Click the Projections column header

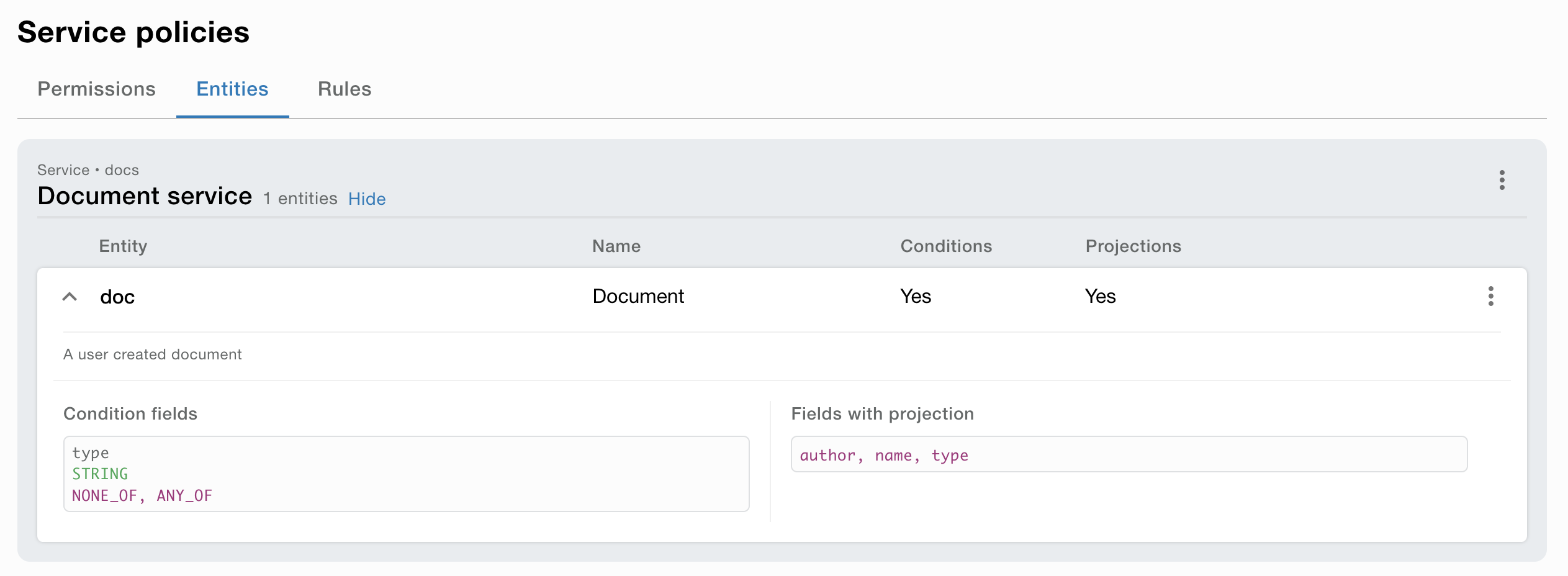coord(1133,246)
